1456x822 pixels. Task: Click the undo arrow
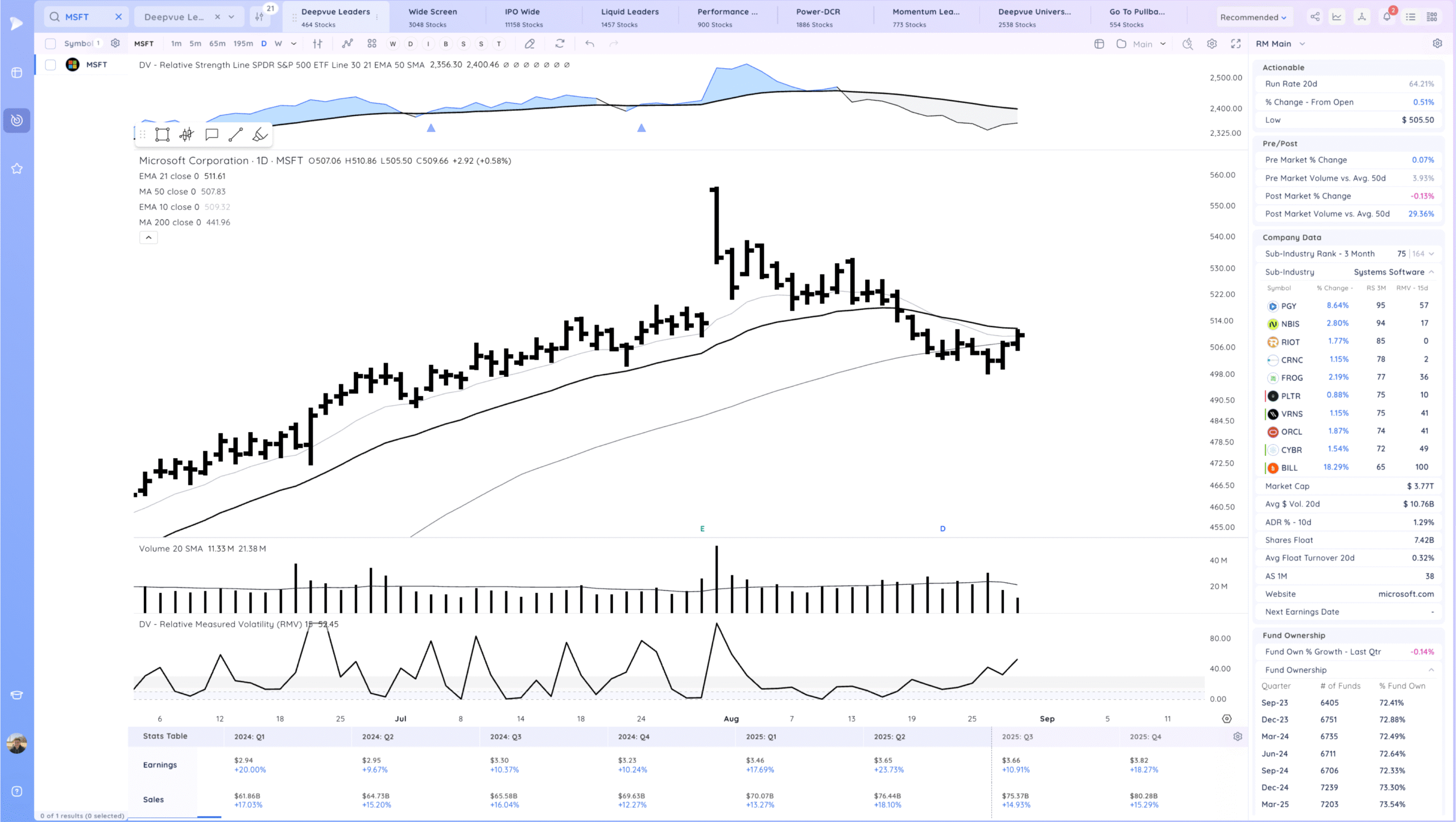point(590,44)
